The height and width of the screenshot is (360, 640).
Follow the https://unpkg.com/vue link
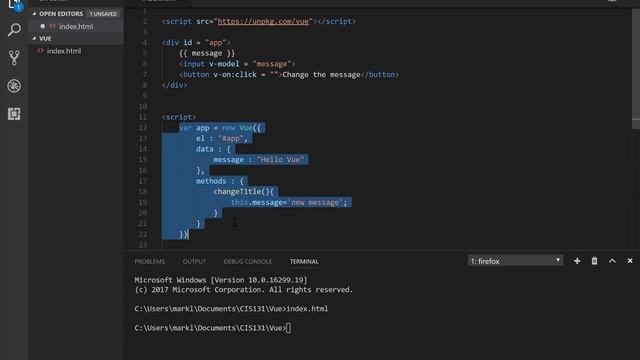pyautogui.click(x=263, y=21)
